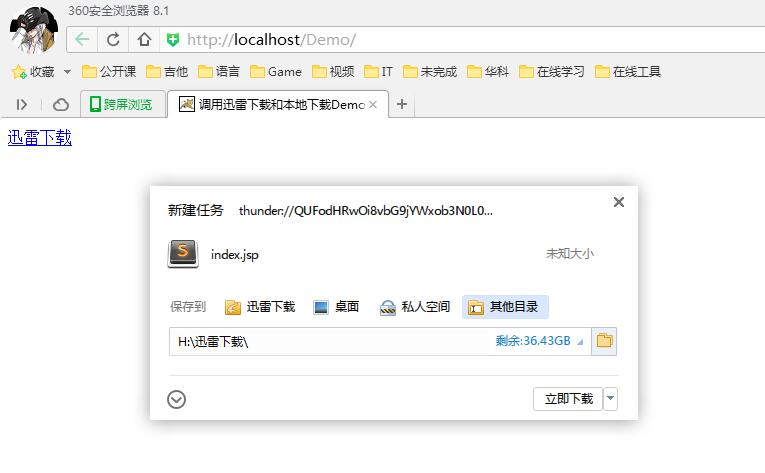Save to the 迅雷下载 folder option
Screen dimensions: 765x473
[x=260, y=307]
